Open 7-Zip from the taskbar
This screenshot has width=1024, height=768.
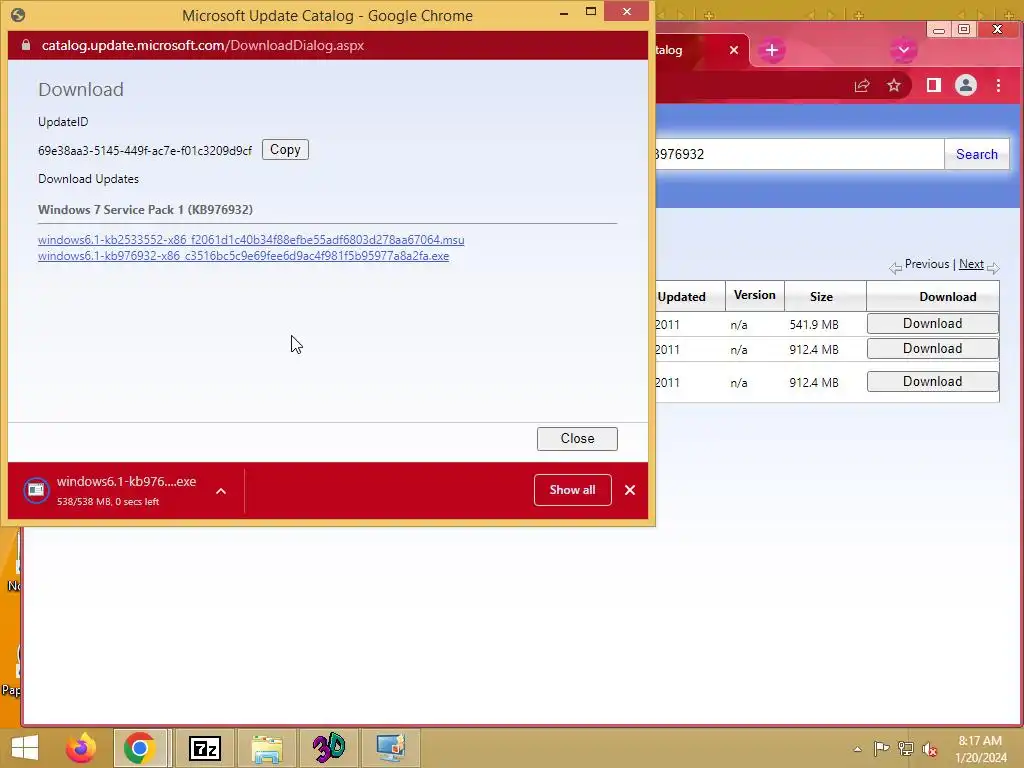point(204,748)
